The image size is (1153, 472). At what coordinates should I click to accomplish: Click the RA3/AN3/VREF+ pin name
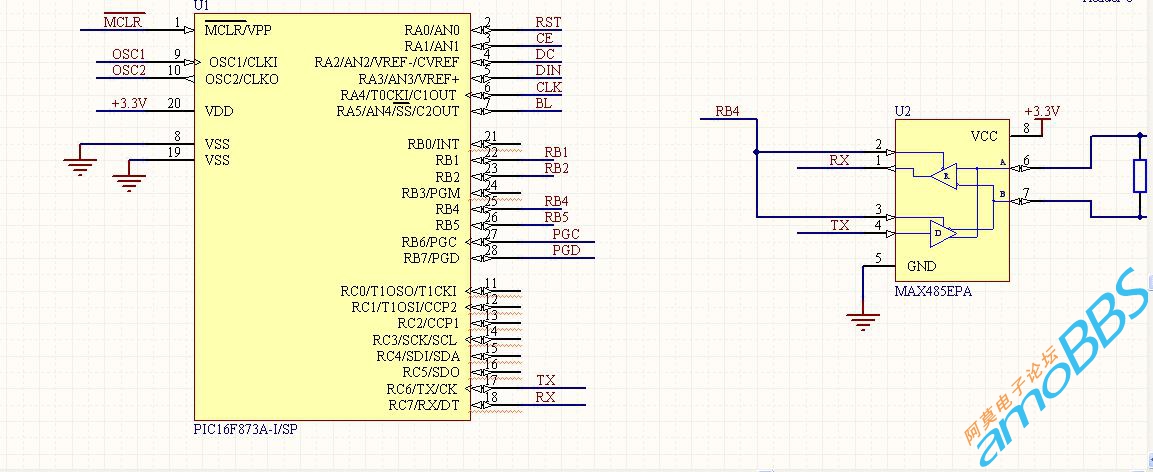[409, 79]
